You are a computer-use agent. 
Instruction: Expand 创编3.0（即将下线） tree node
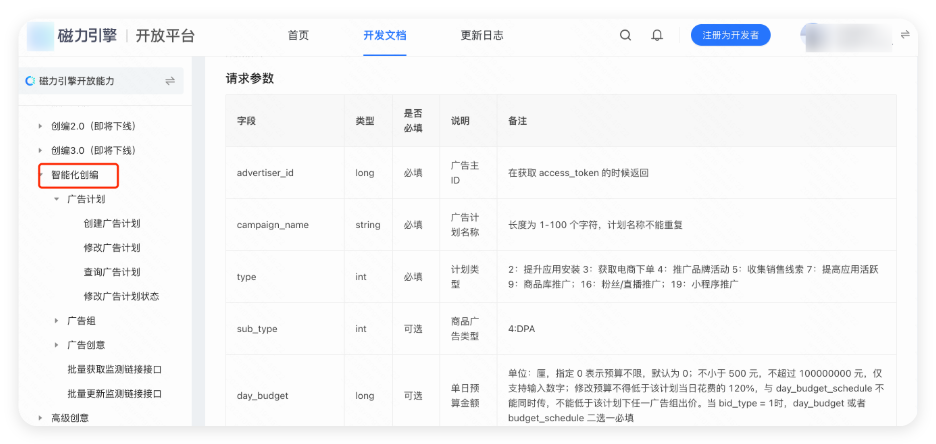(40, 150)
